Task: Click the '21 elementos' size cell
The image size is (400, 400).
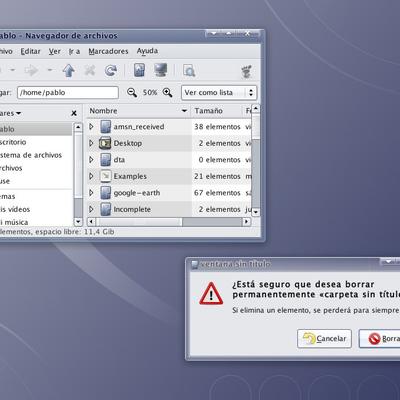Action: click(x=217, y=176)
